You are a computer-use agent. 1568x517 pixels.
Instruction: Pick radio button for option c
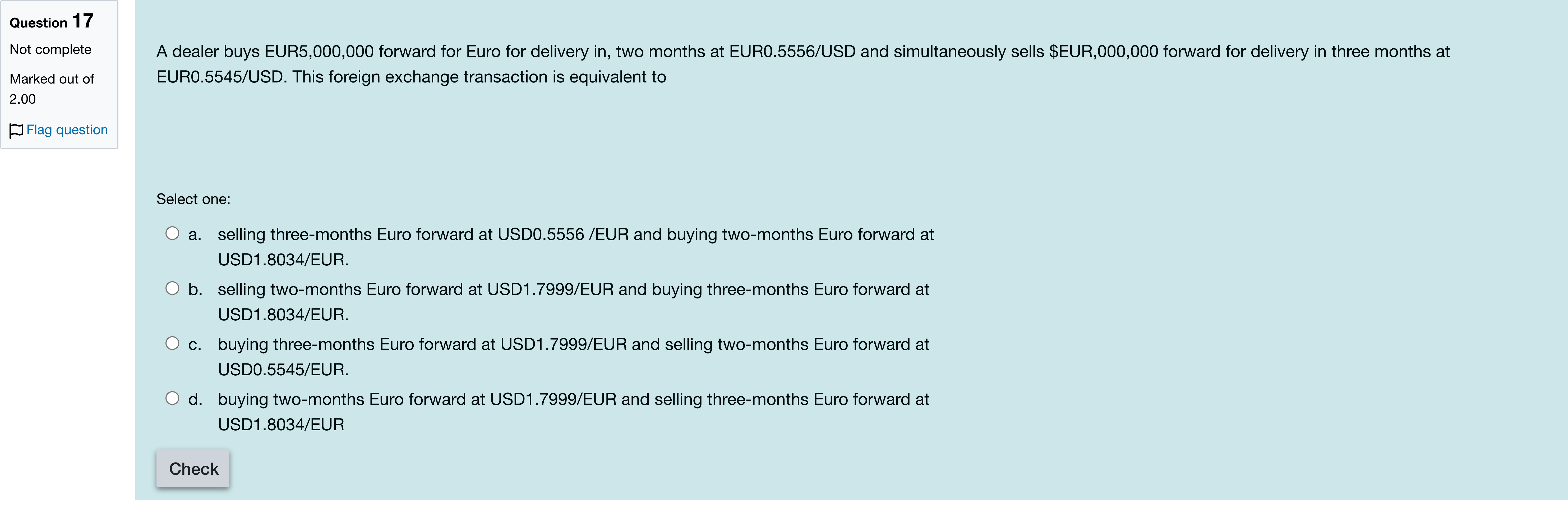point(172,343)
